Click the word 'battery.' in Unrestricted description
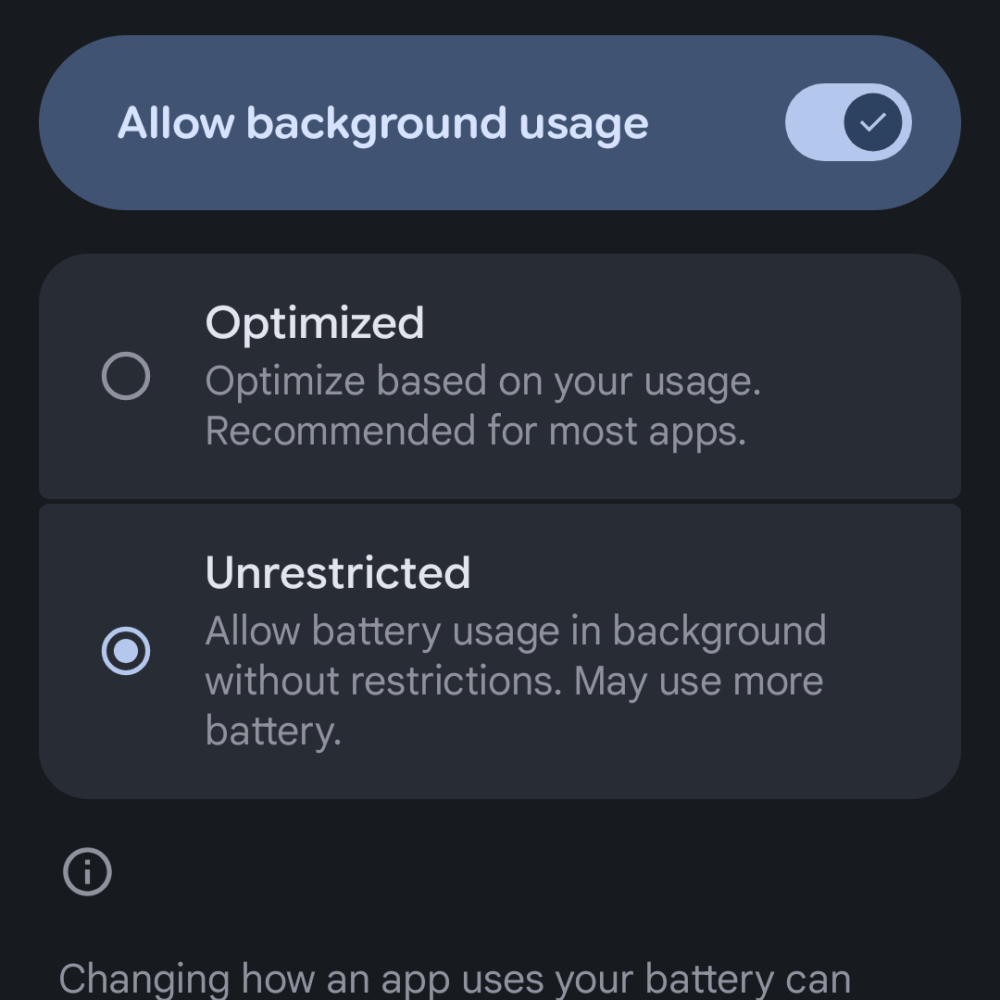This screenshot has width=1000, height=1000. [273, 731]
